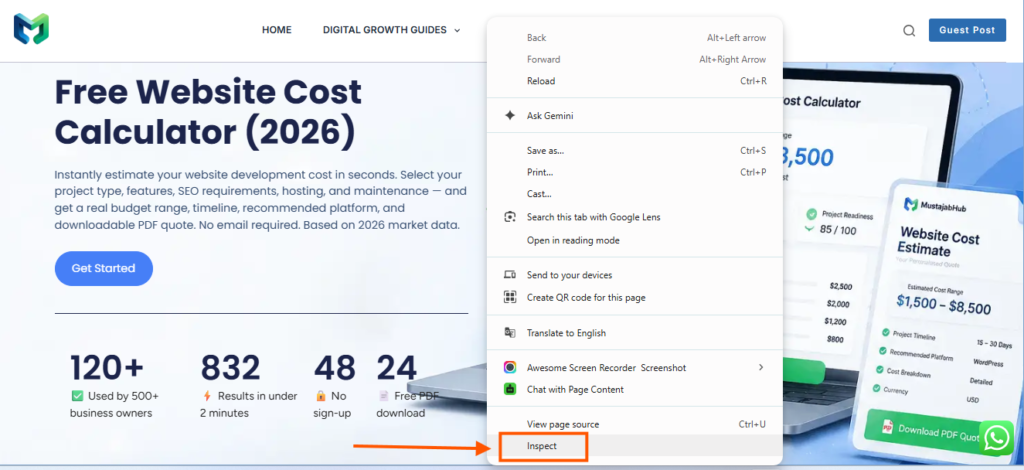The width and height of the screenshot is (1024, 470).
Task: Click the "Used by 500+ business owners" text
Action: coord(114,405)
